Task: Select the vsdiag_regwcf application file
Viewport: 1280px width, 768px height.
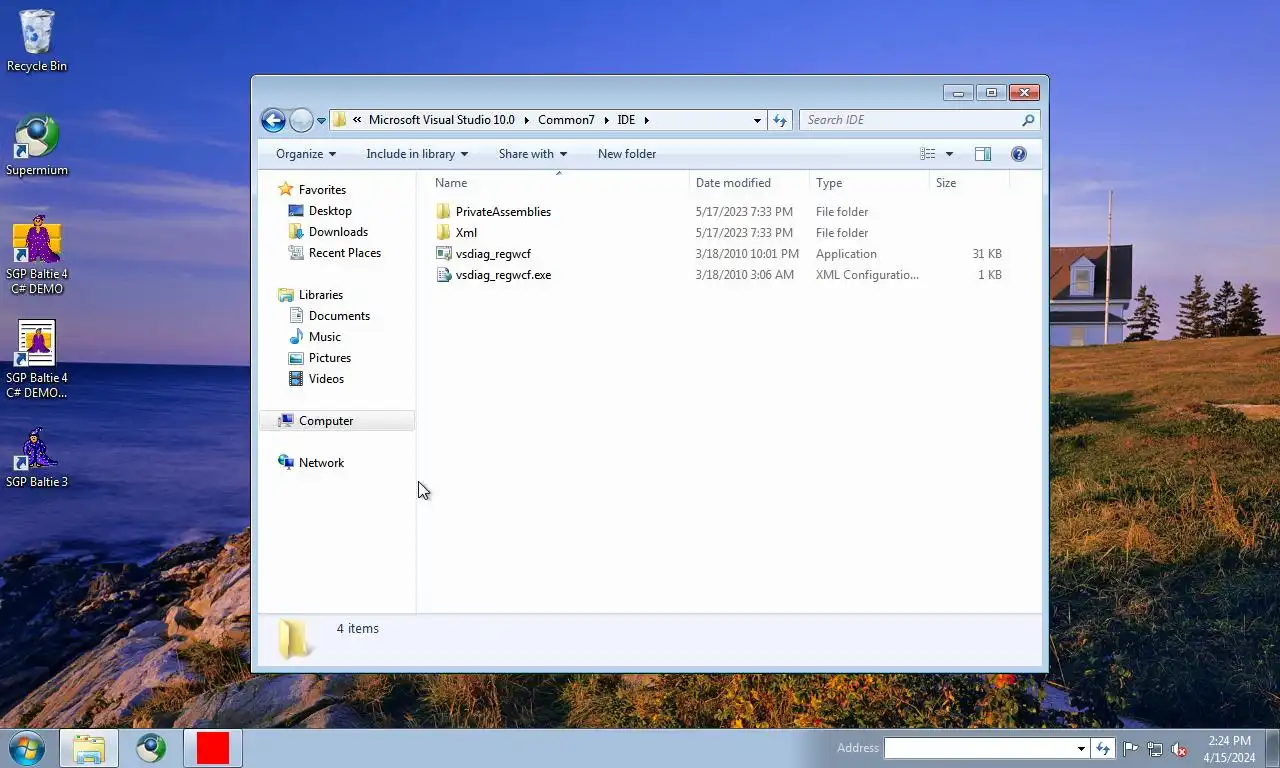Action: (493, 254)
